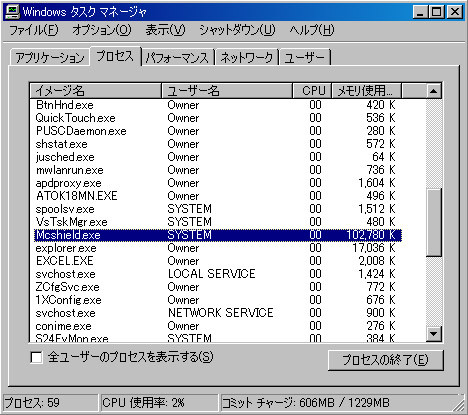
Task: Select the explorer.exe process row
Action: [218, 248]
